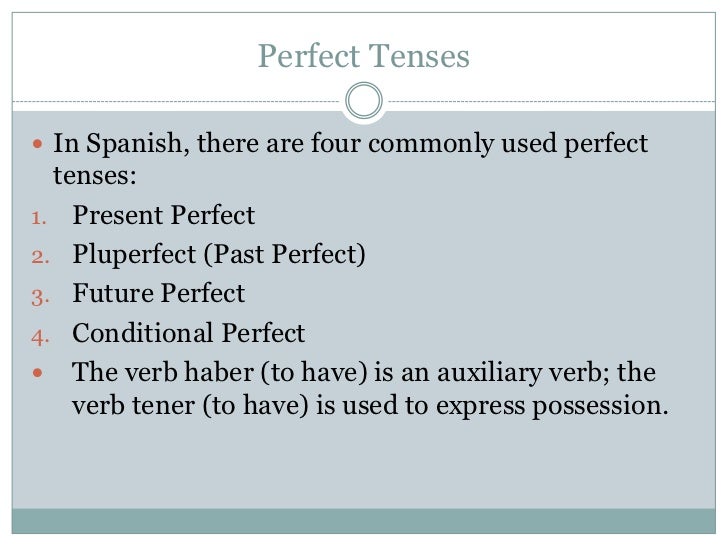
Task: Select the number 3 list marker
Action: click(x=40, y=297)
